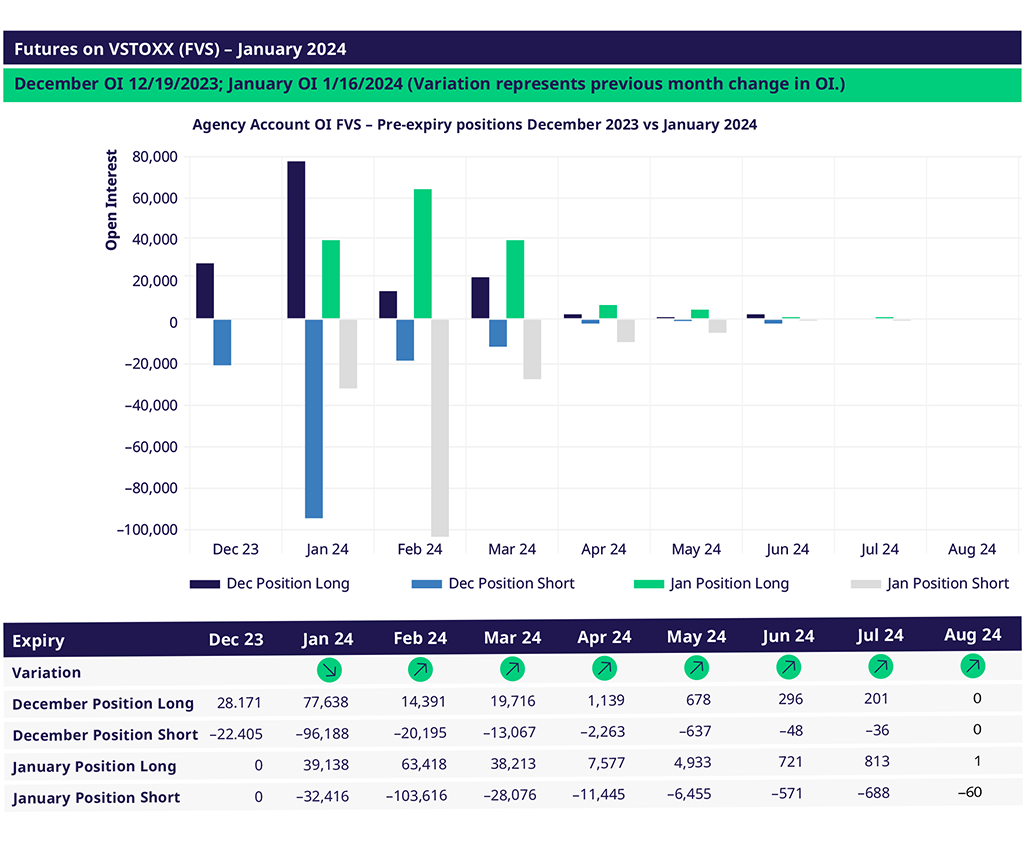Click the Apr 24 variation arrow icon

[x=604, y=668]
